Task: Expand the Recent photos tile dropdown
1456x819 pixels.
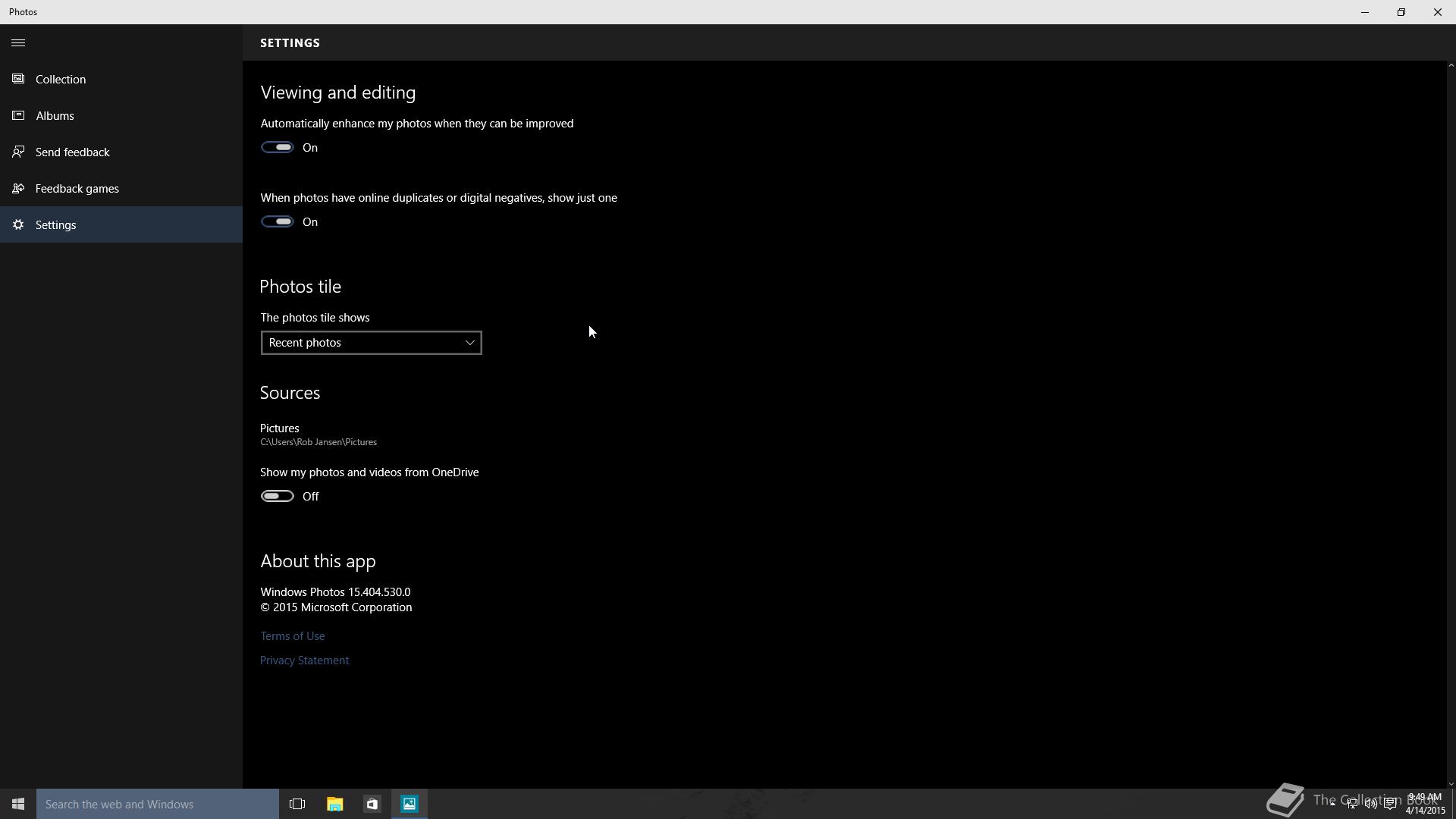Action: tap(371, 343)
